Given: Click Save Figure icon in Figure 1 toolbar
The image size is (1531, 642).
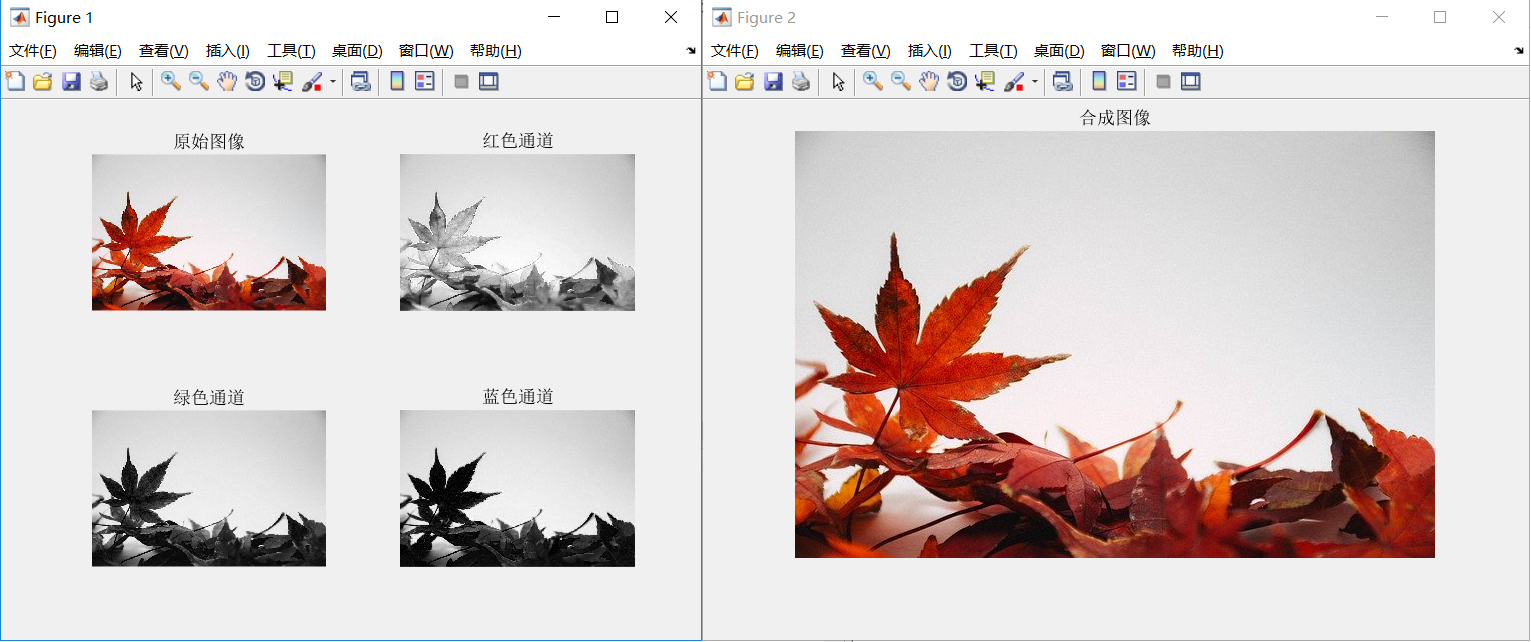Looking at the screenshot, I should point(71,82).
